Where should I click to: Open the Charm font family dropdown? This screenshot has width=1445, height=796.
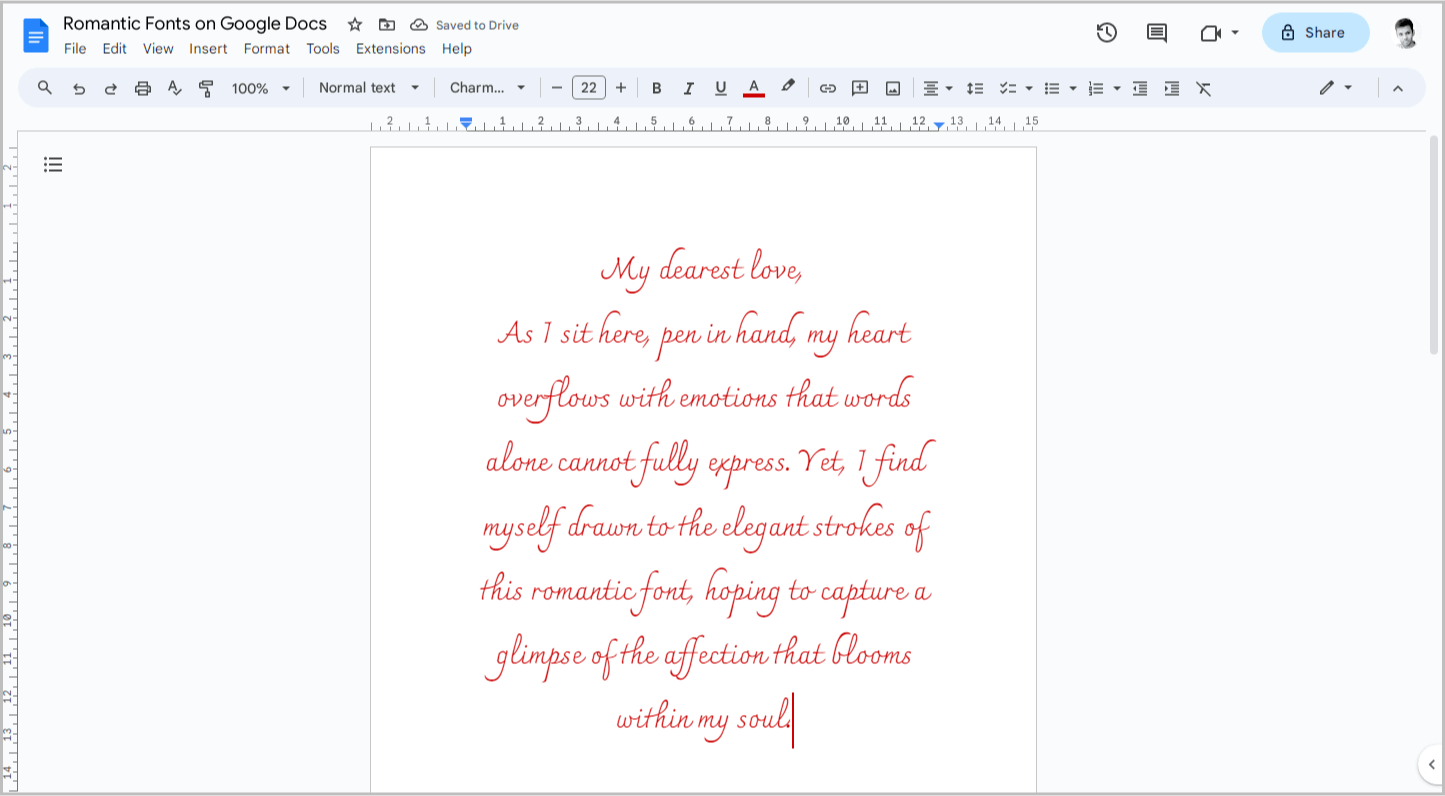(x=488, y=88)
